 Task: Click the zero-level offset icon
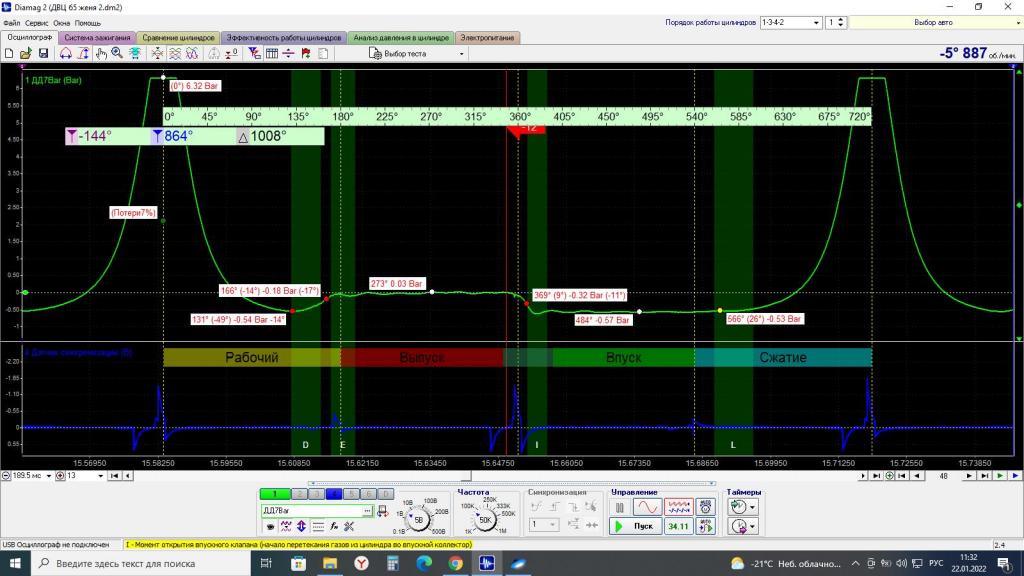coord(231,54)
